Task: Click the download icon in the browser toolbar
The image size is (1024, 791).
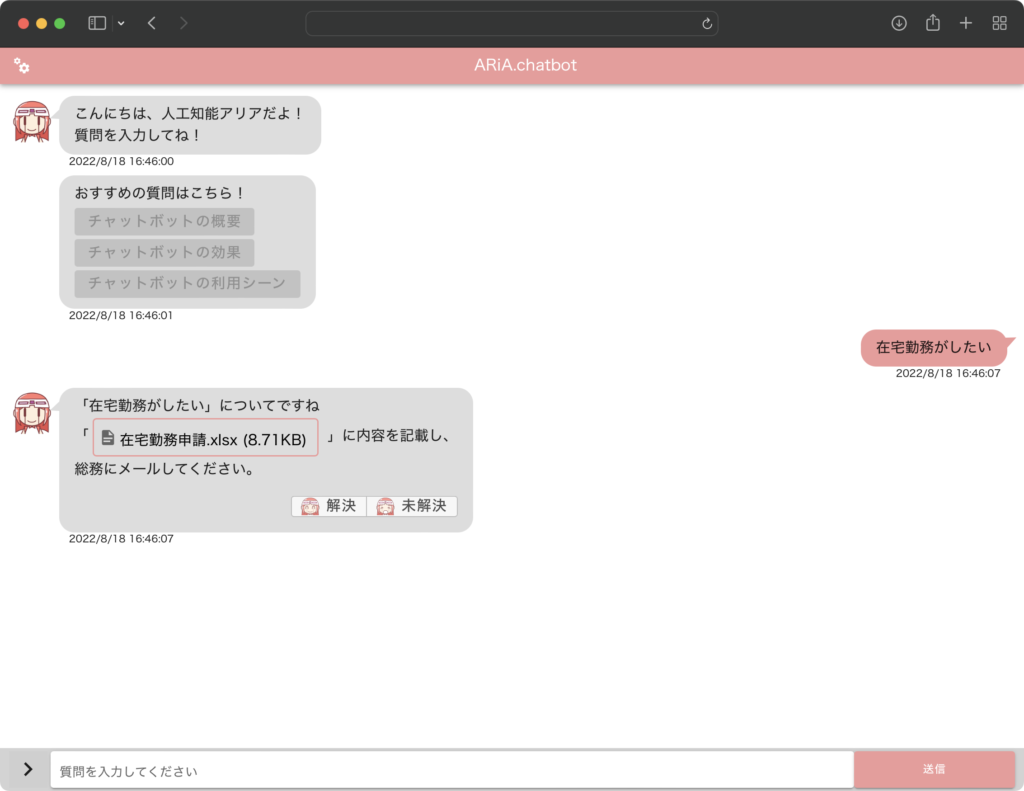Action: (x=898, y=23)
